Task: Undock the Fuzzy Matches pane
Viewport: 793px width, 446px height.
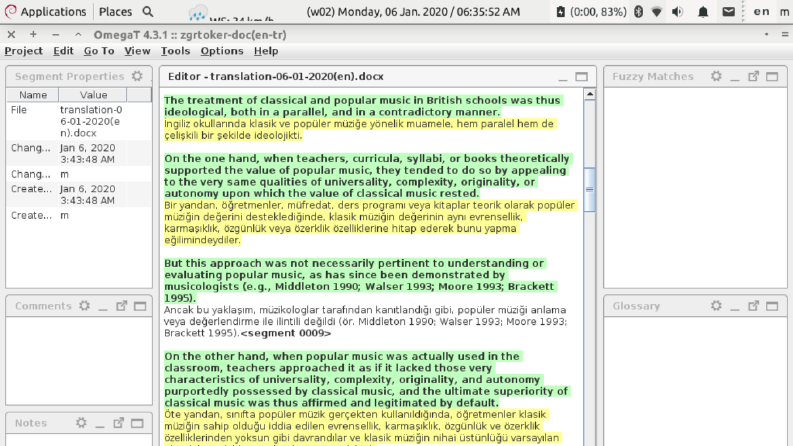Action: pyautogui.click(x=754, y=76)
